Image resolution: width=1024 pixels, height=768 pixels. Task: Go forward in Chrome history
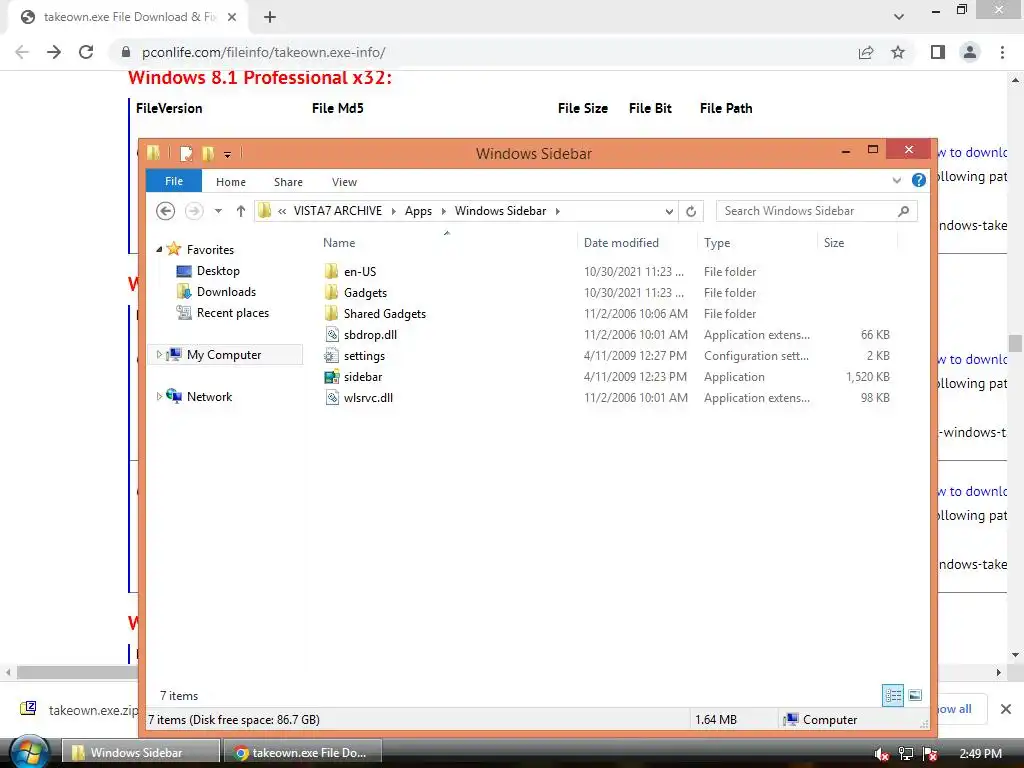[x=54, y=52]
